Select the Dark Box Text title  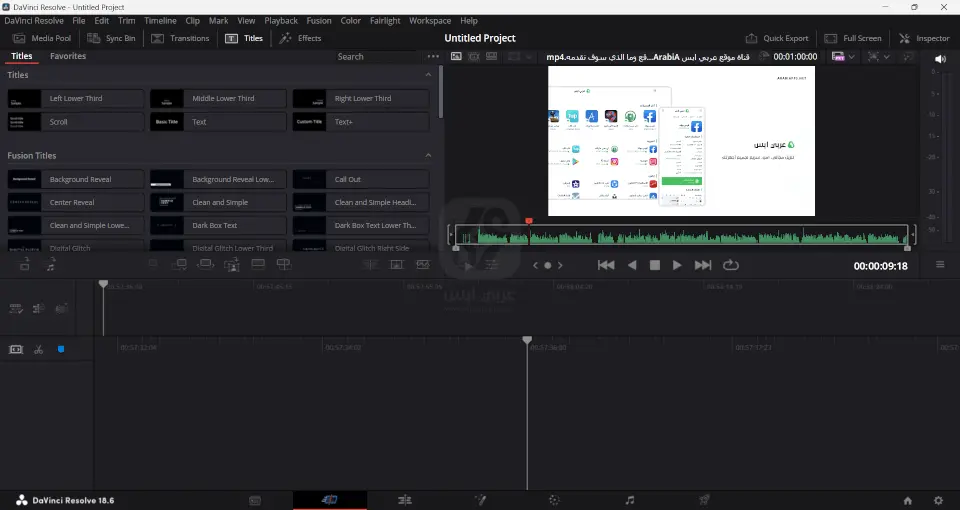click(219, 225)
